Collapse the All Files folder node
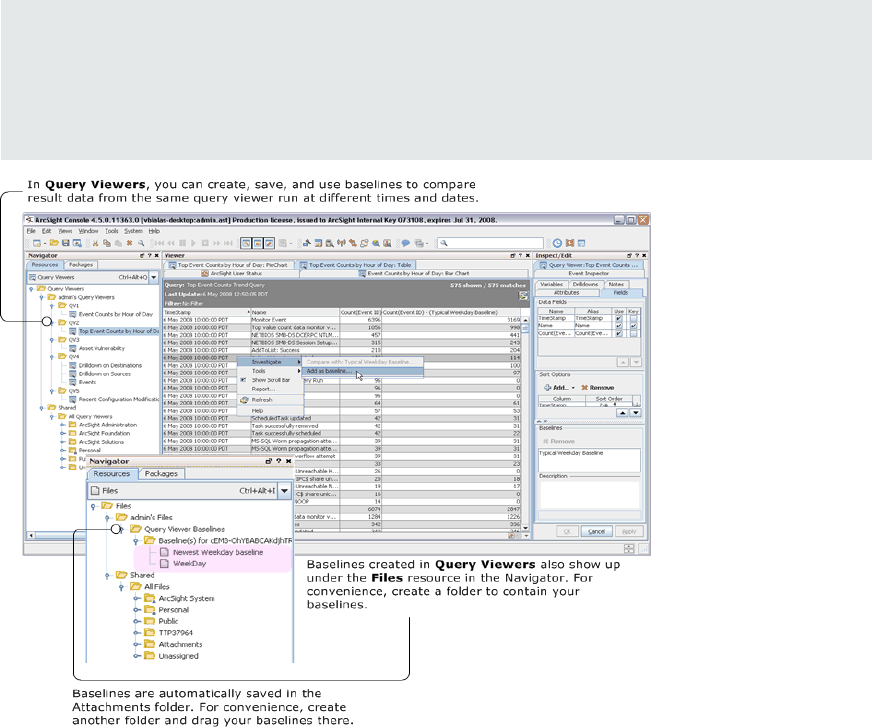The width and height of the screenshot is (872, 727). 121,587
